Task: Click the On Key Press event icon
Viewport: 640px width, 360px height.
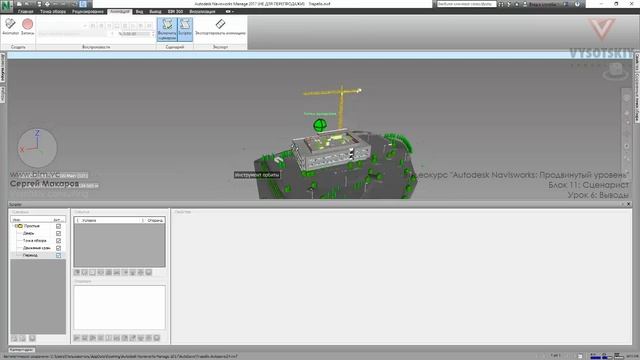Action: point(93,272)
